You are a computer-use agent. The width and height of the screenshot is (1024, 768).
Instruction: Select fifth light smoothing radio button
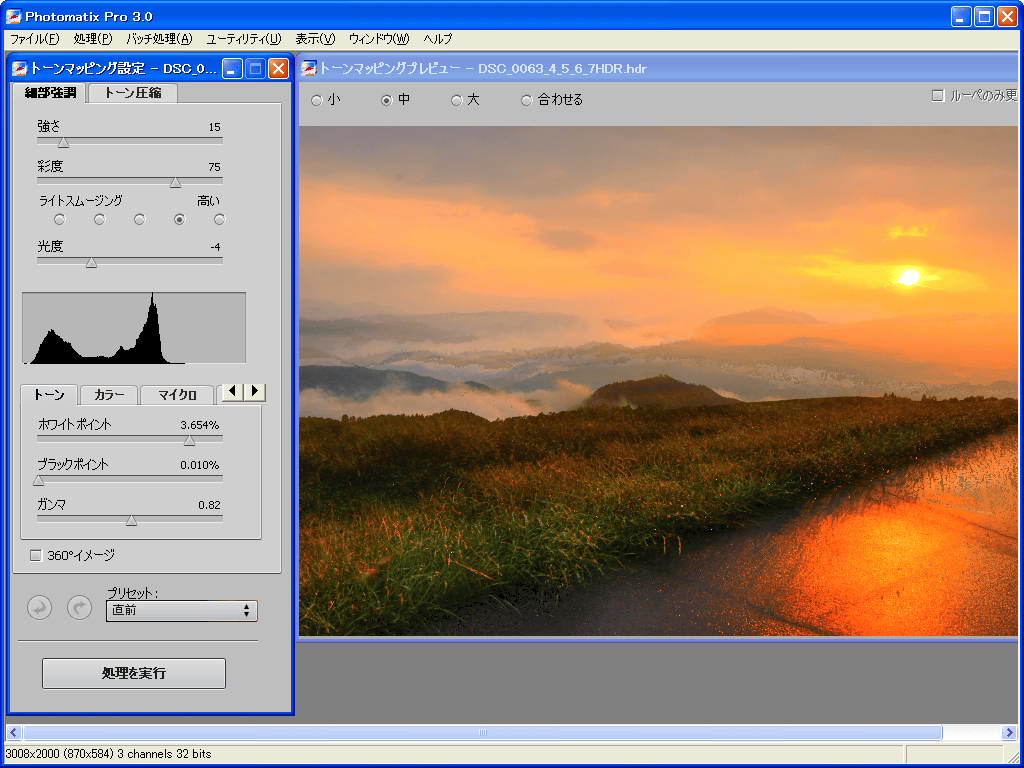[x=219, y=219]
